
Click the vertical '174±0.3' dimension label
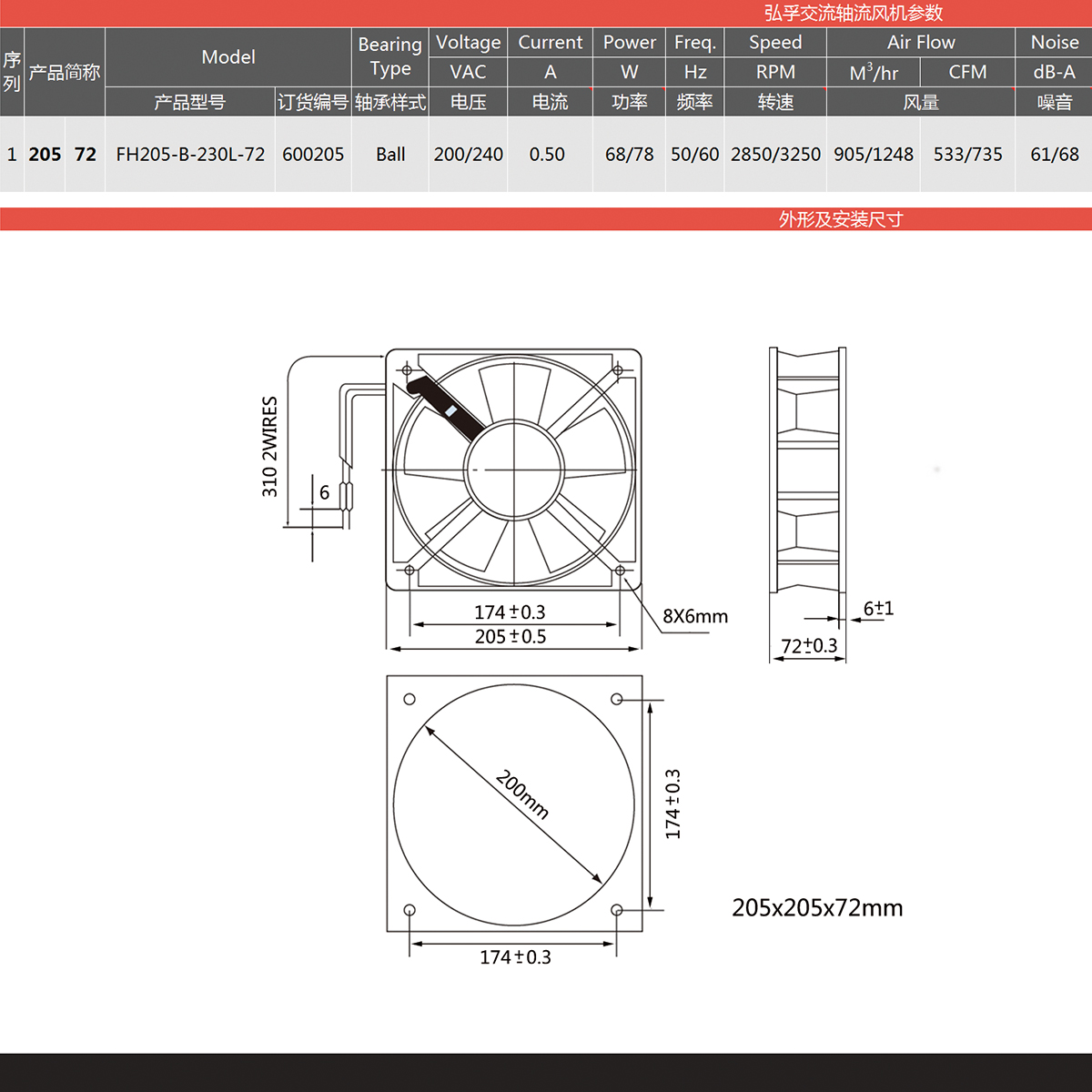[x=672, y=804]
